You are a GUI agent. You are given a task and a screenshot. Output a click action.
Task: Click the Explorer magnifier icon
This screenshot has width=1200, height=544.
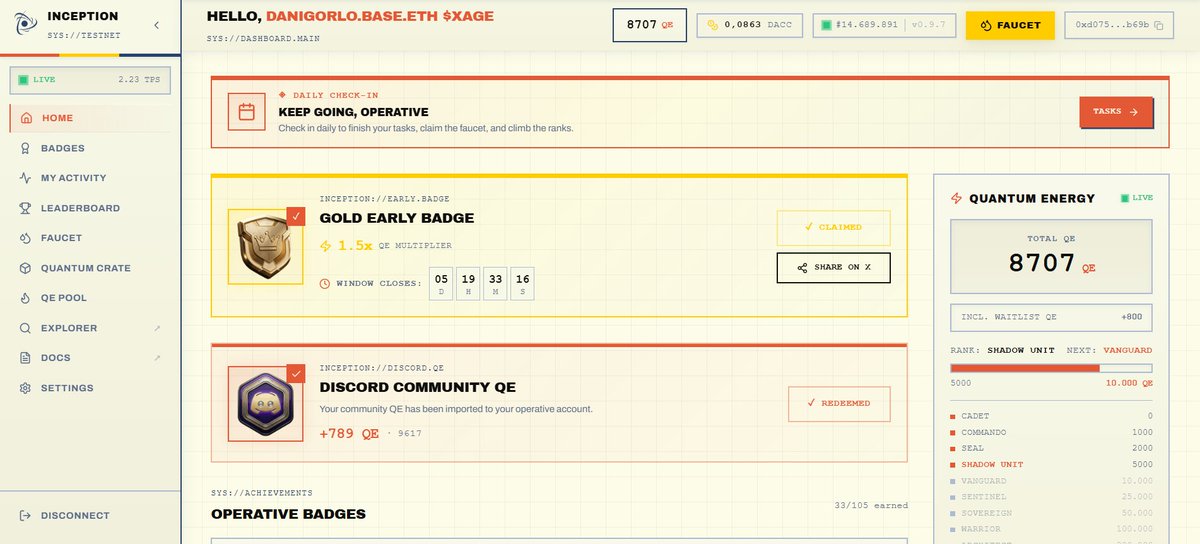tap(26, 328)
